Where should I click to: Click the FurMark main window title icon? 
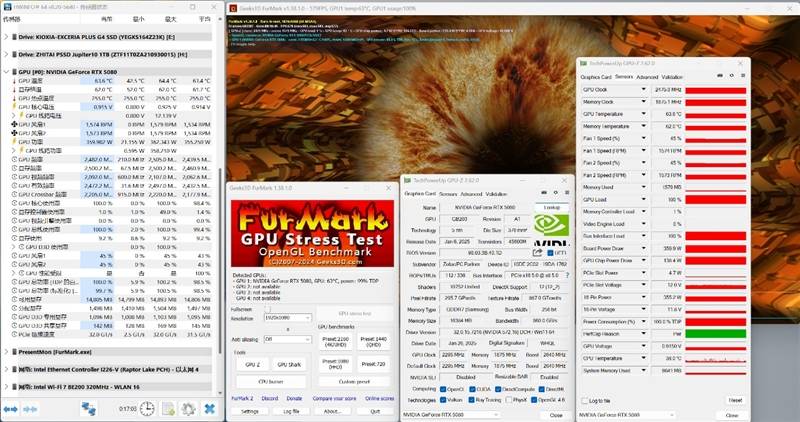pyautogui.click(x=233, y=8)
